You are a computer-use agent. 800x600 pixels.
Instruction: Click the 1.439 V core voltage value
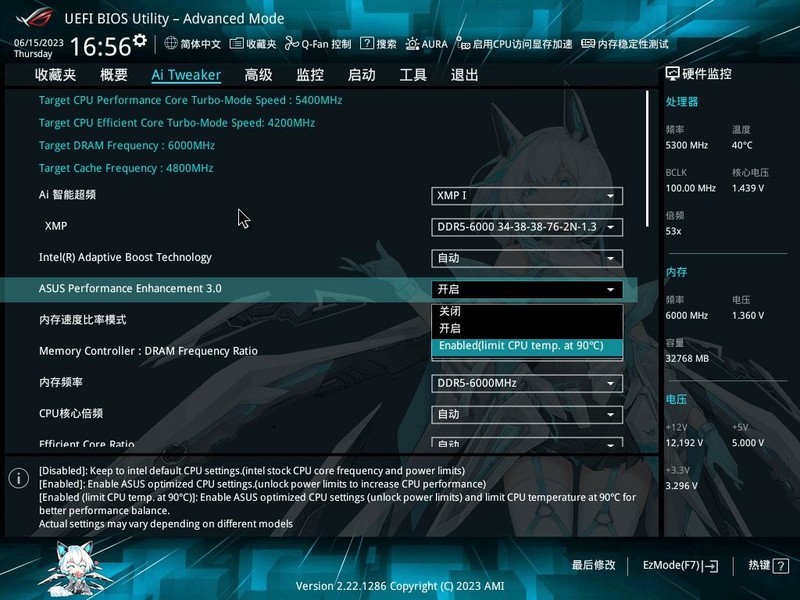pyautogui.click(x=748, y=188)
